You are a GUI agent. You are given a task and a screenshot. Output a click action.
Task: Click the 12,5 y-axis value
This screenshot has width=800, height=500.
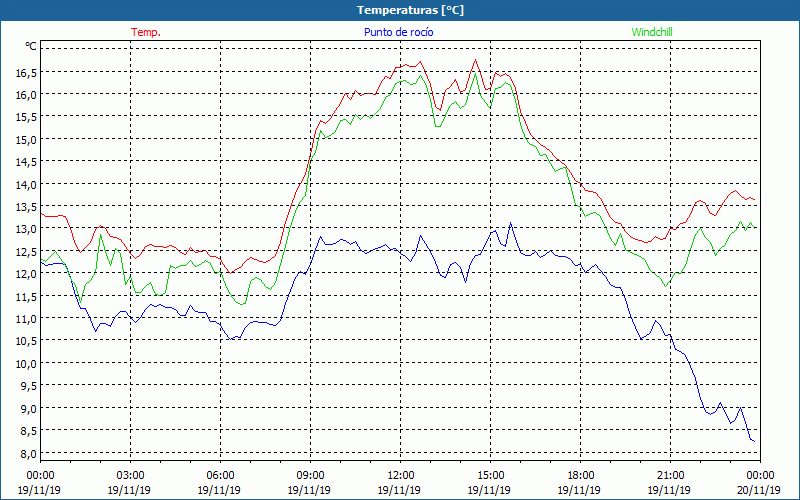click(27, 252)
